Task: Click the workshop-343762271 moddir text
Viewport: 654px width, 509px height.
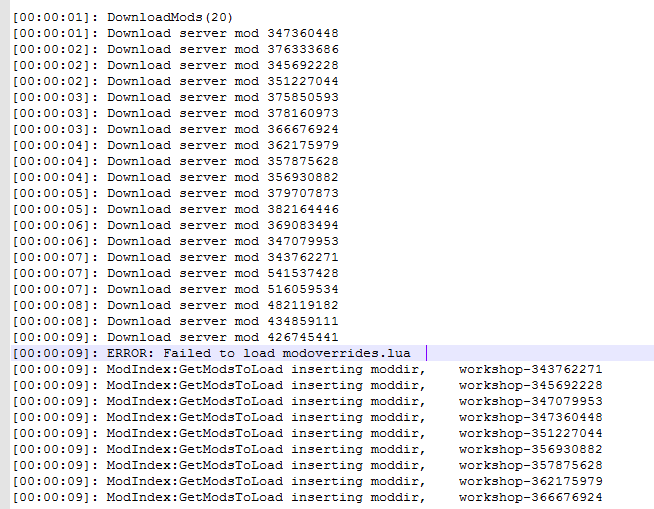Action: 530,369
